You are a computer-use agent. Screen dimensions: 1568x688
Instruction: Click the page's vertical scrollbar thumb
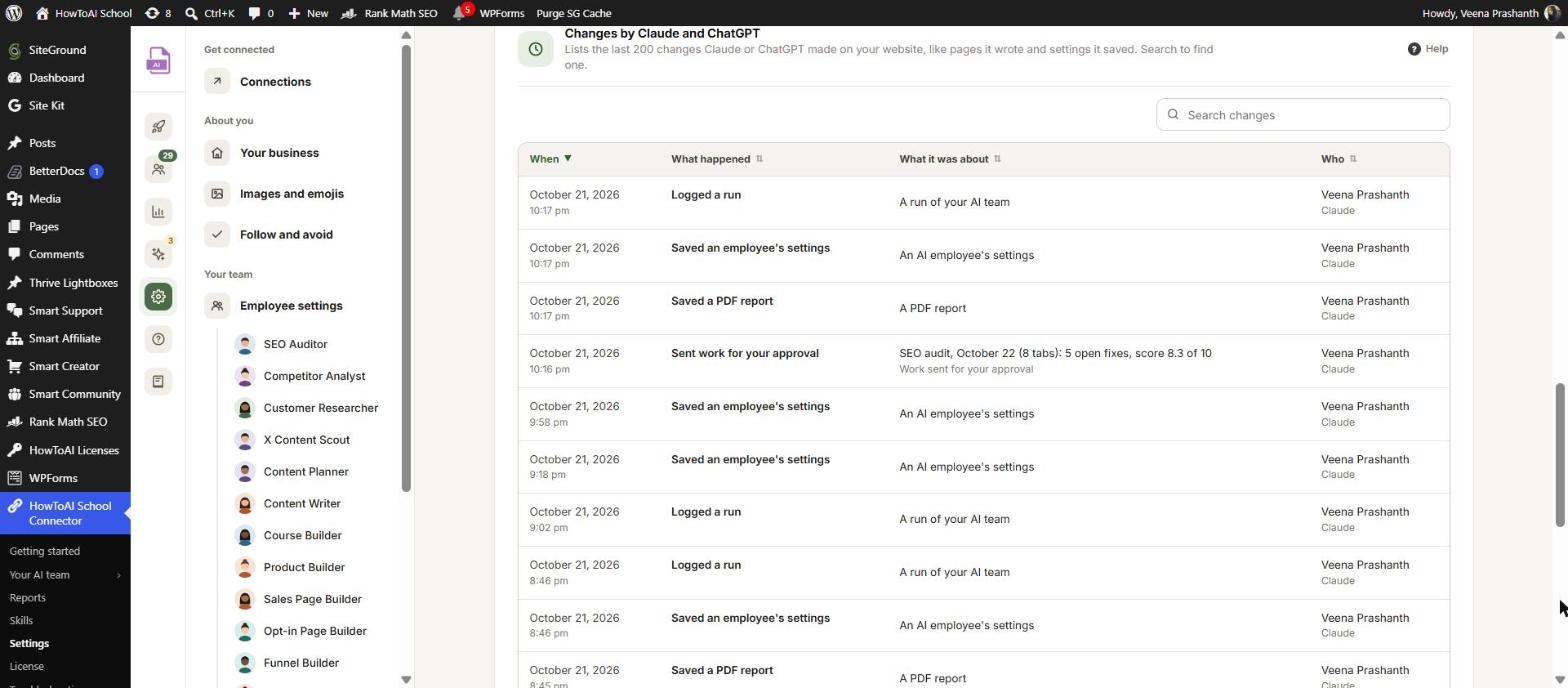[1560, 455]
